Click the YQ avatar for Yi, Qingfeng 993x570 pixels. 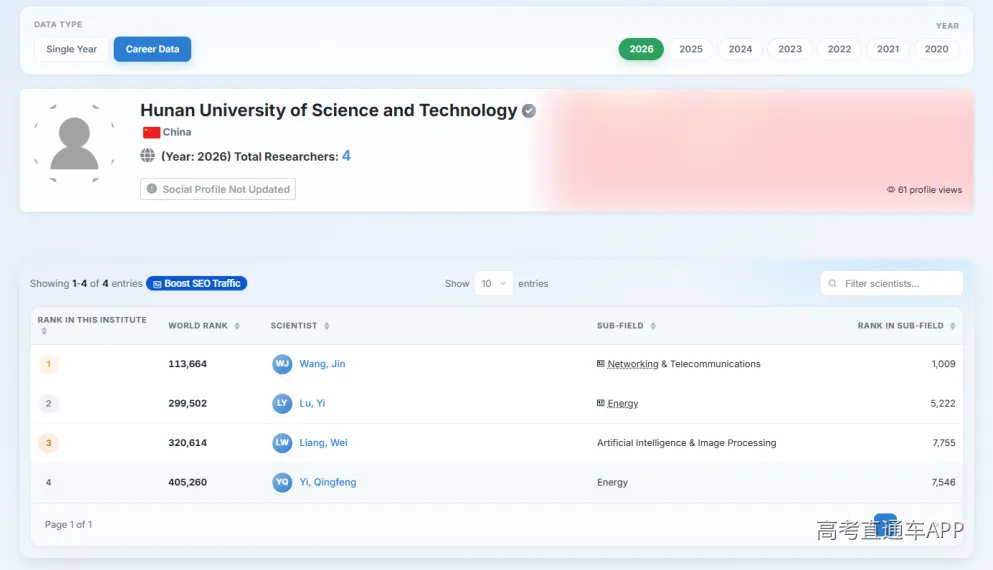pyautogui.click(x=282, y=482)
